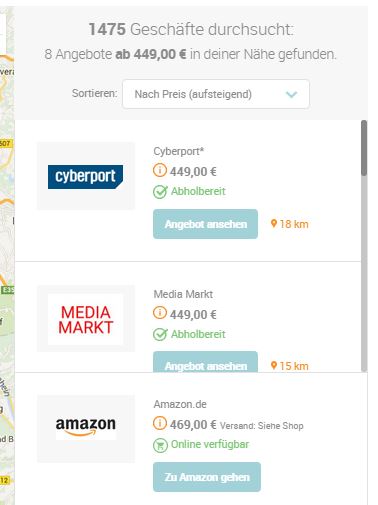Viewport: 378px width, 505px height.
Task: View the Media Markt offer button
Action: pyautogui.click(x=205, y=362)
